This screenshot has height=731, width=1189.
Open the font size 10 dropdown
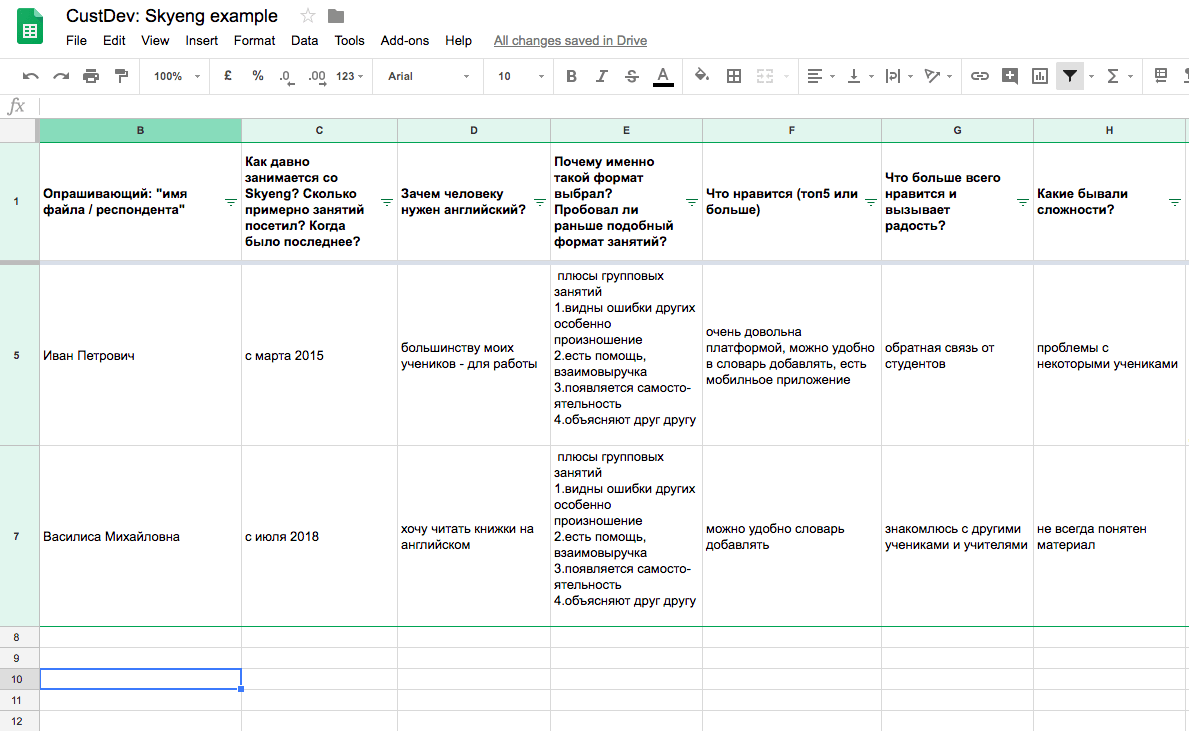(x=520, y=76)
